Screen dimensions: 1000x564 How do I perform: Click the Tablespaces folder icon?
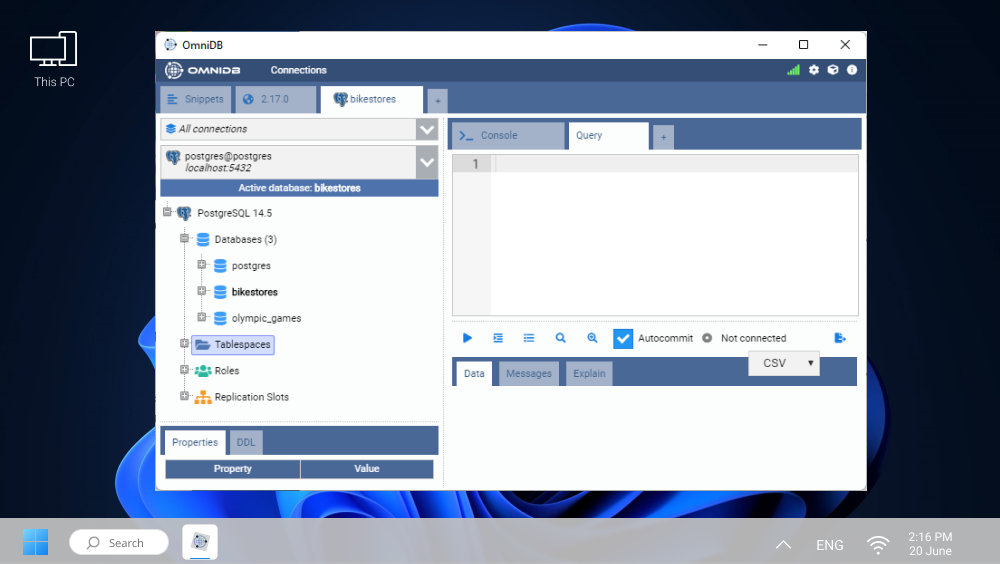coord(203,345)
